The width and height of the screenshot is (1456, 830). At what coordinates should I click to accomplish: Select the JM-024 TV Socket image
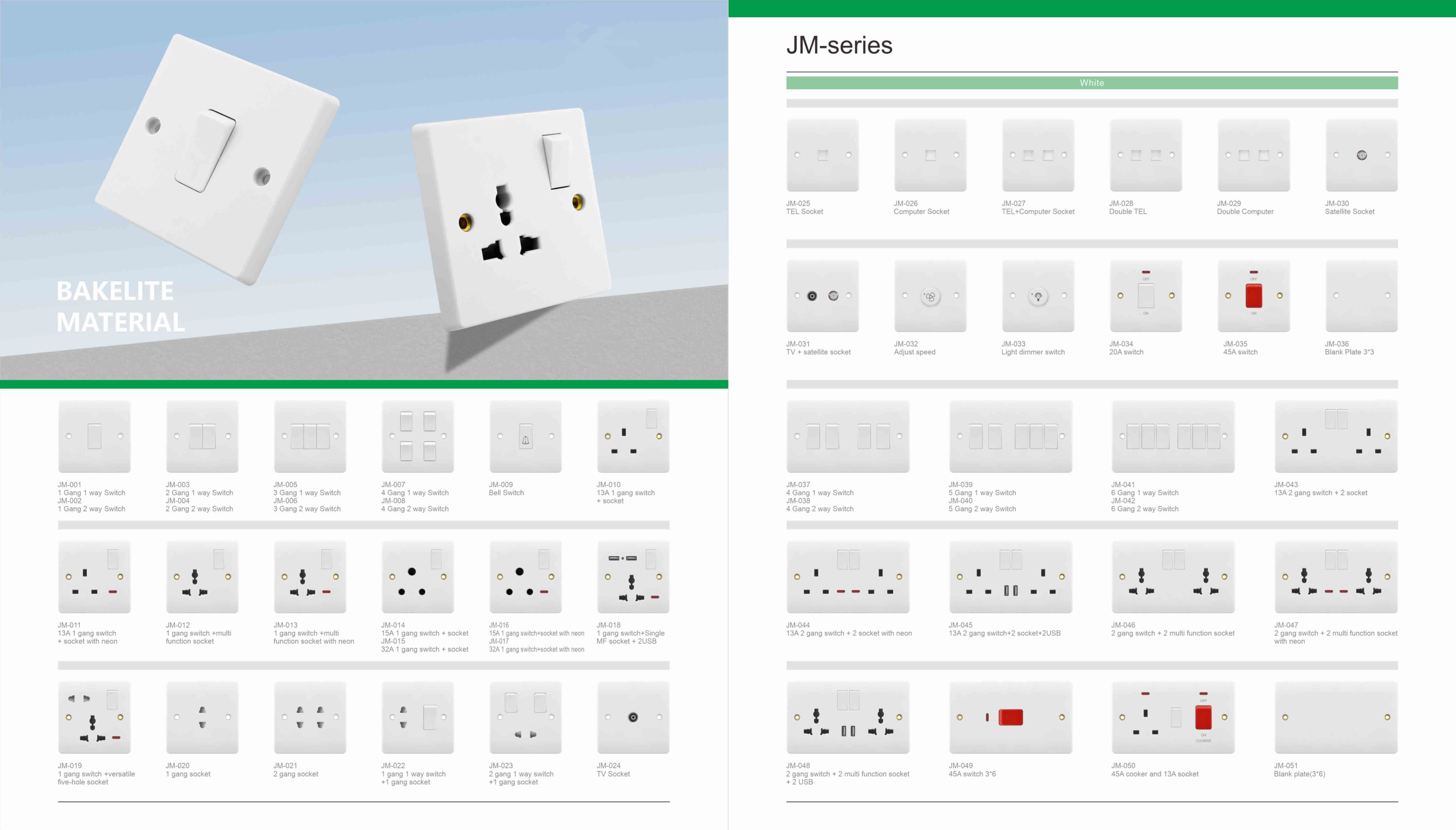(x=633, y=717)
